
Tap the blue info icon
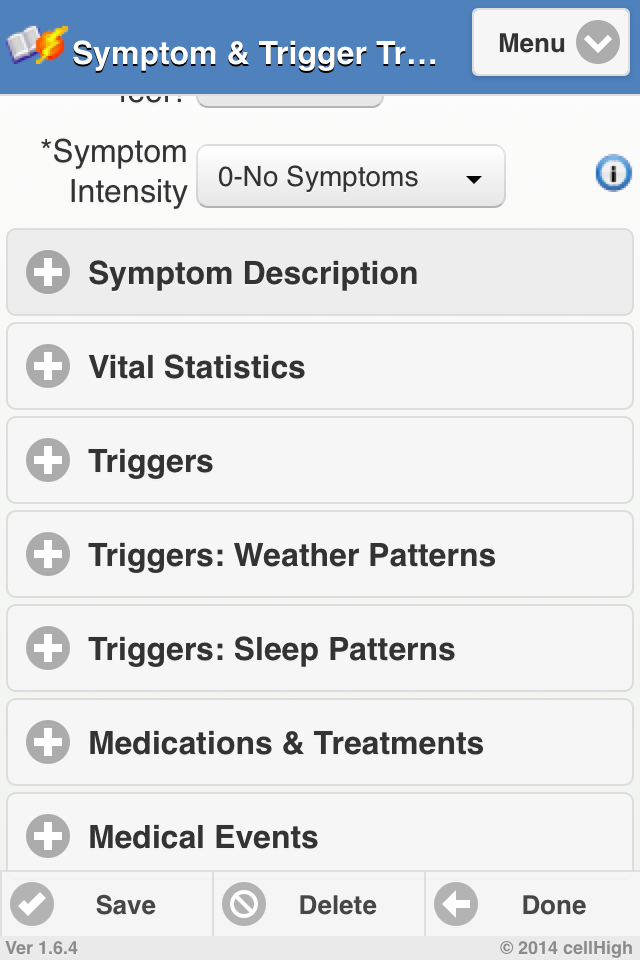tap(613, 175)
